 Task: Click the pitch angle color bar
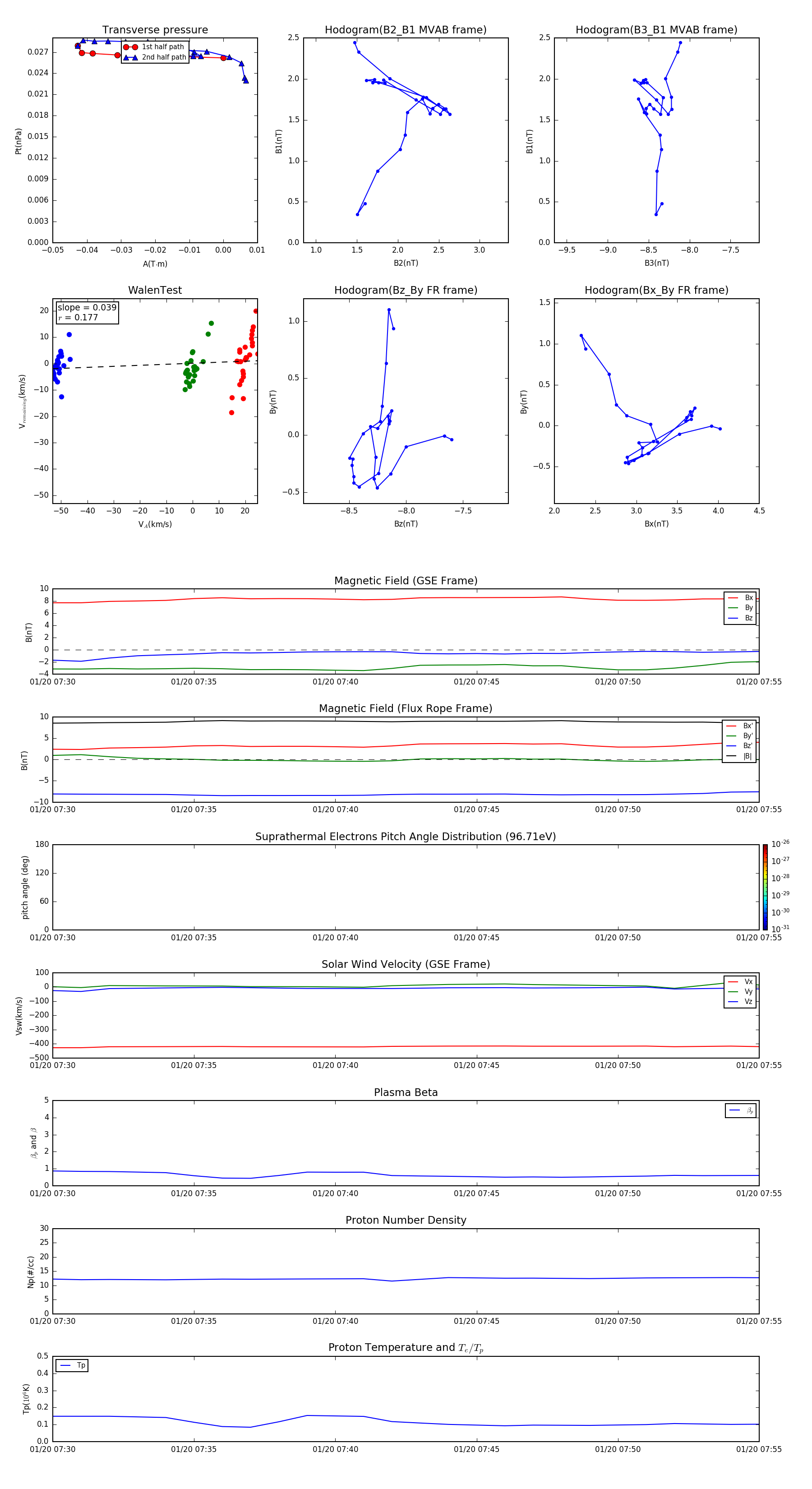coord(765,887)
